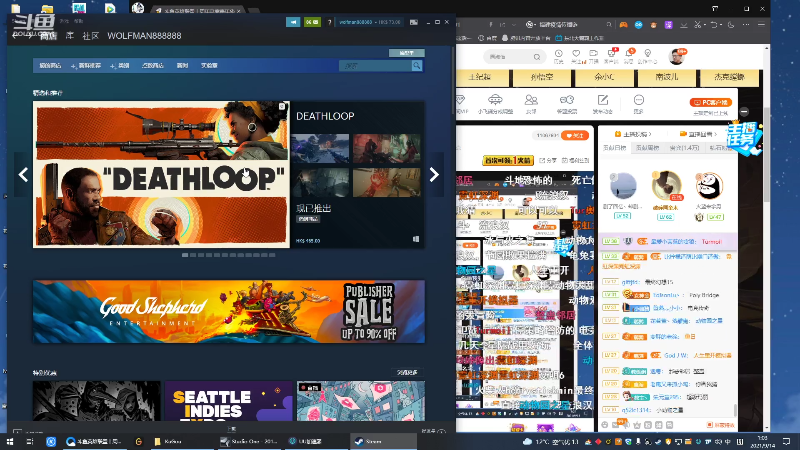Open the Steam help question mark

click(x=330, y=22)
